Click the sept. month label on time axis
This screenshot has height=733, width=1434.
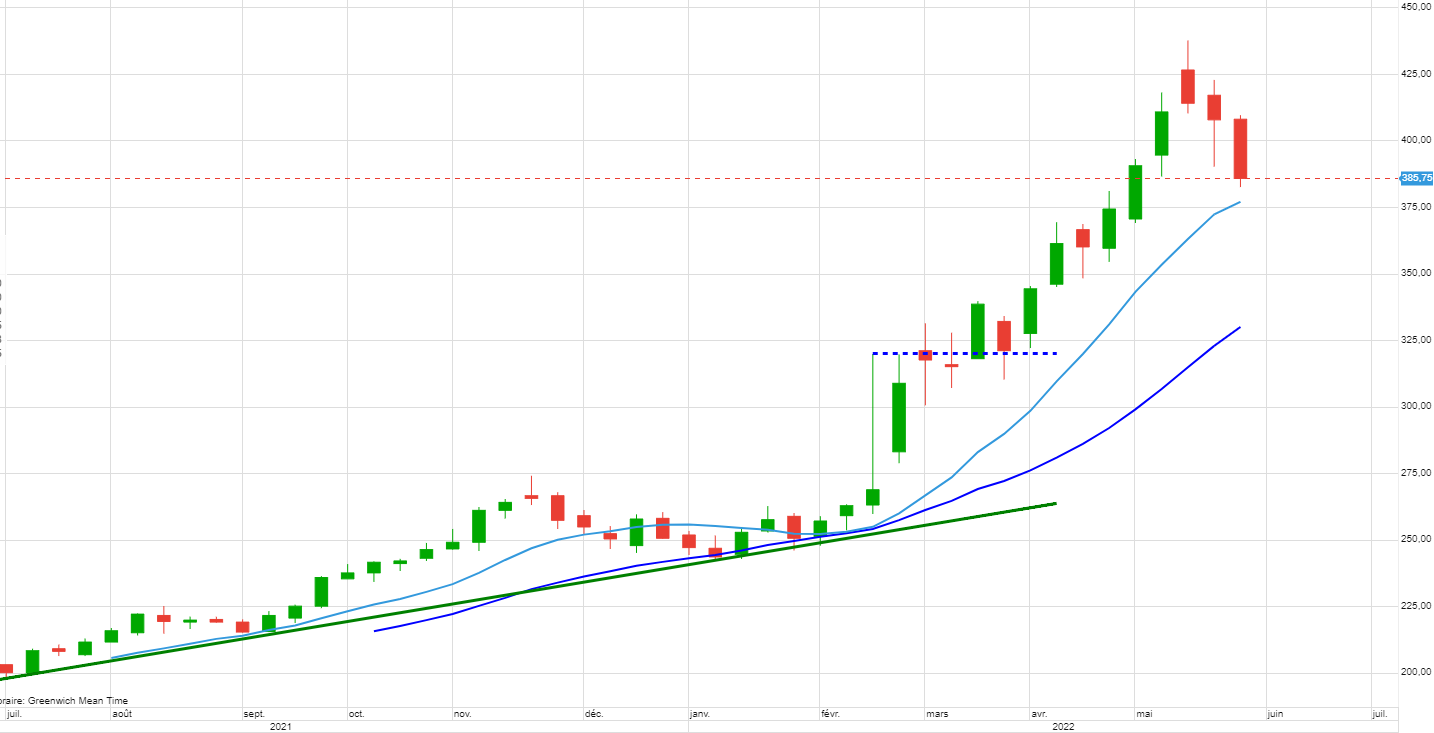tap(254, 714)
